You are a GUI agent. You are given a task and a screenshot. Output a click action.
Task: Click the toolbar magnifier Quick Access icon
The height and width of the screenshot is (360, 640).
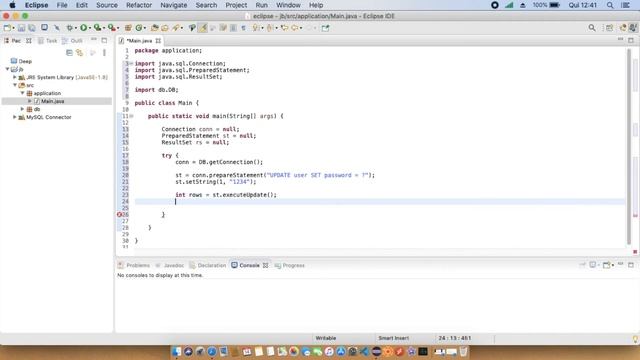(592, 28)
